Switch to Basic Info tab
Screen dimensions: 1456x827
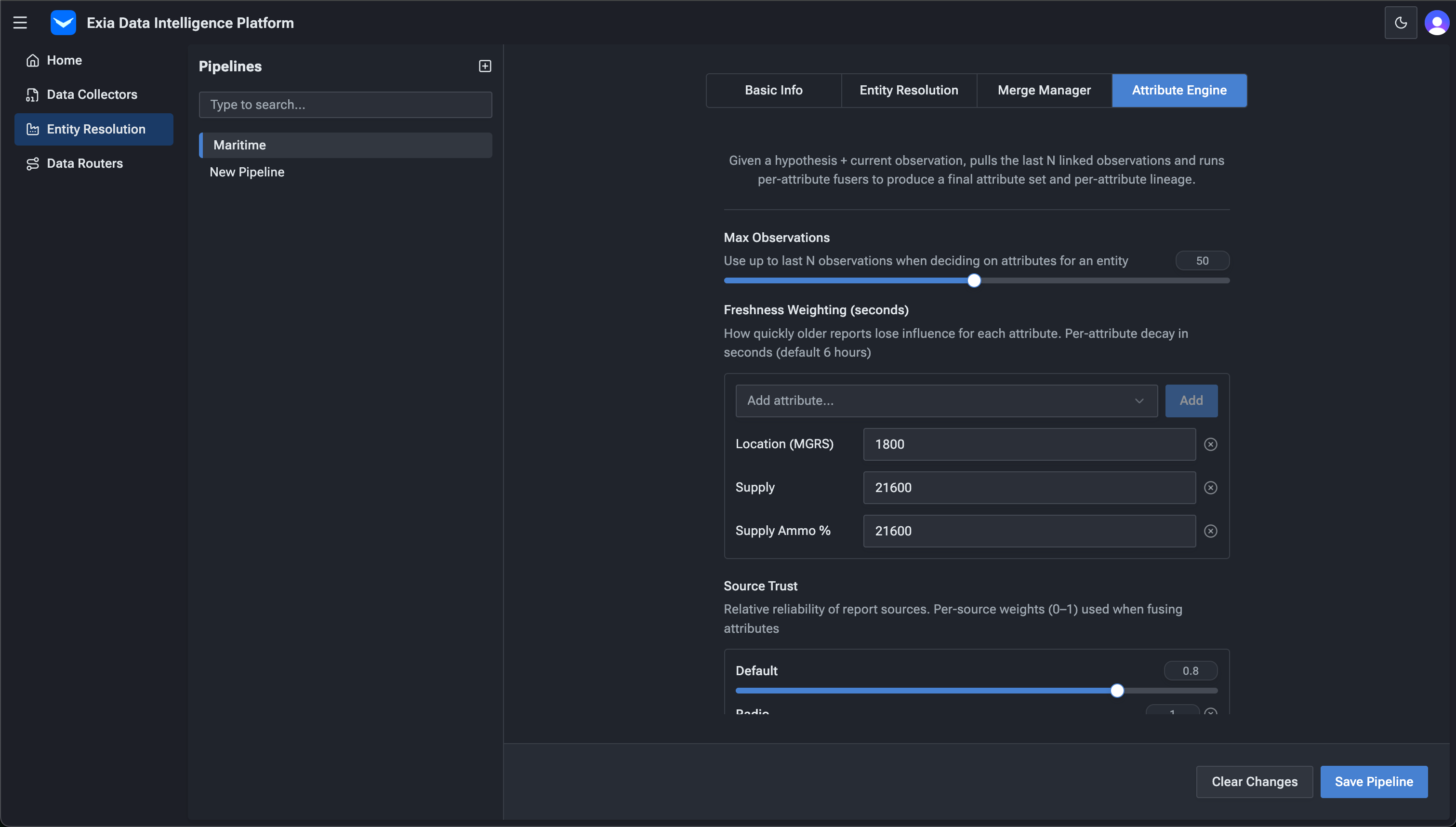(x=773, y=90)
